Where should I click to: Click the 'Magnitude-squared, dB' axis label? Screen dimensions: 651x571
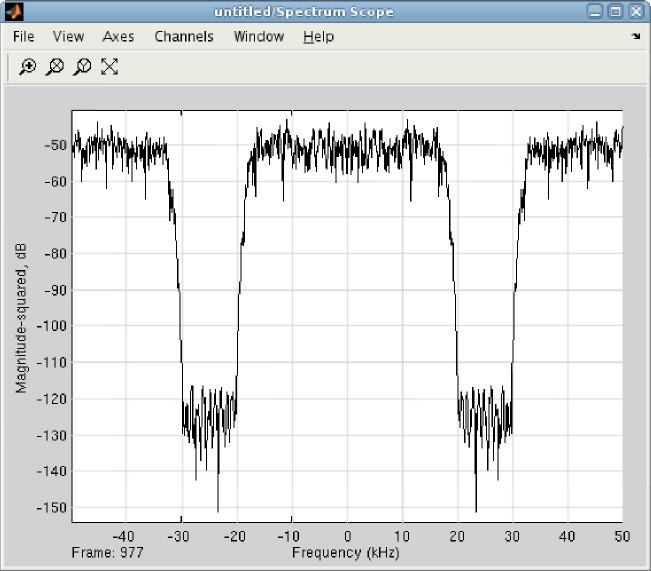point(21,318)
